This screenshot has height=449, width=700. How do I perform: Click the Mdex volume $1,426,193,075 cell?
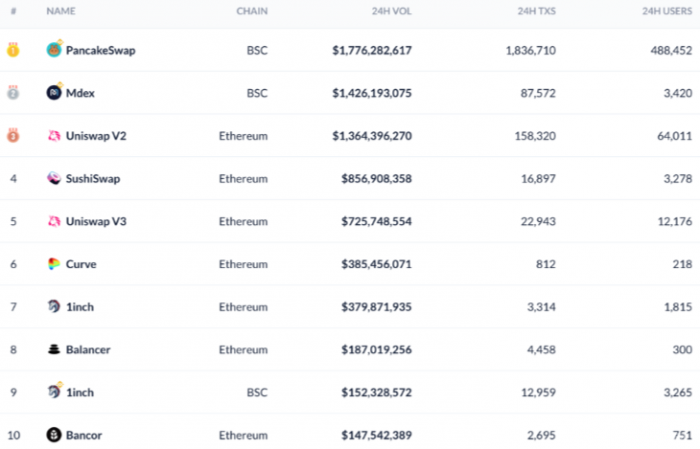coord(372,93)
